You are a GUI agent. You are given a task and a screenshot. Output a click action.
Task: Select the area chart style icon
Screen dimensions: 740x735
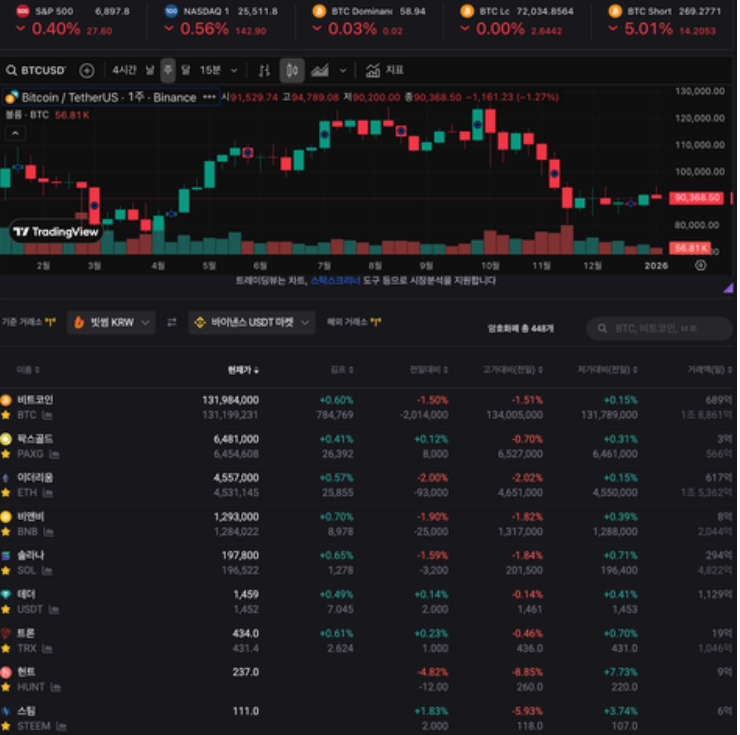[320, 71]
